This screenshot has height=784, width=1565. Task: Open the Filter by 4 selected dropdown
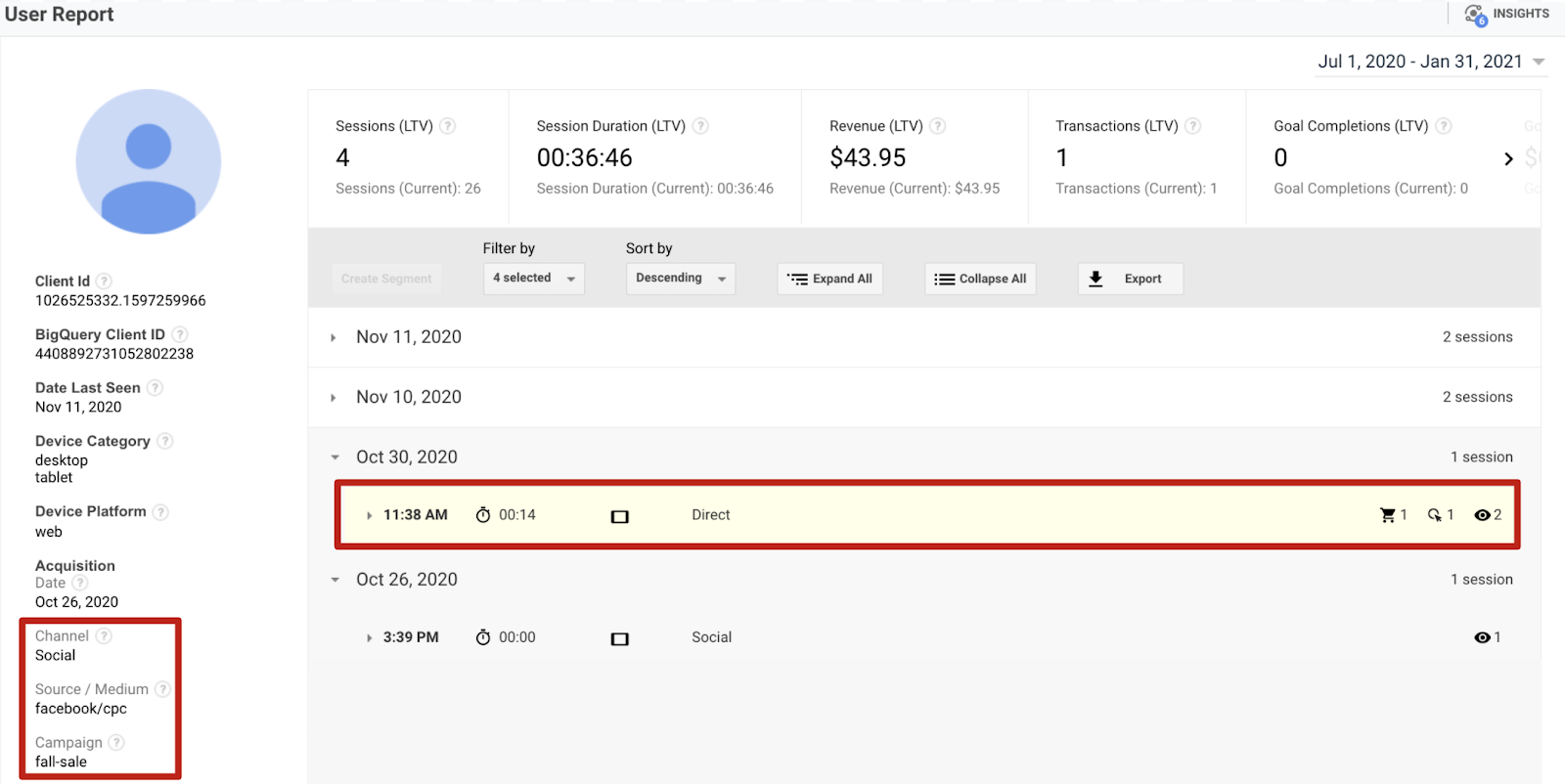coord(534,279)
